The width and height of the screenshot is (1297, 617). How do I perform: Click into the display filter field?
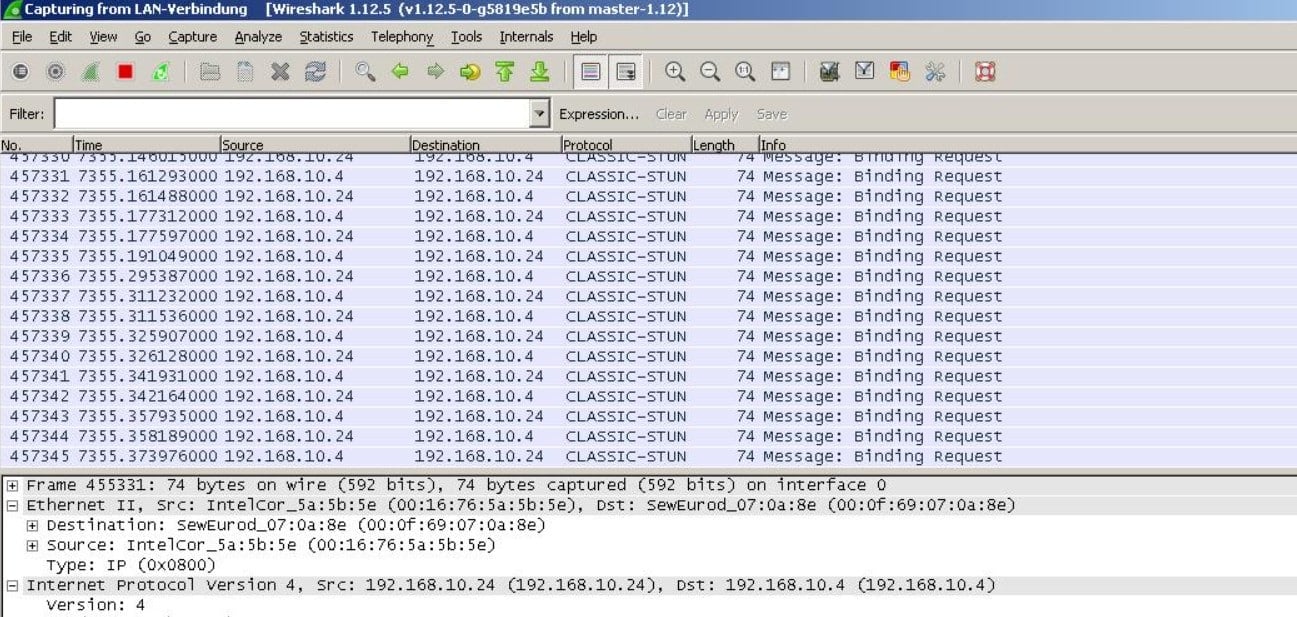[x=292, y=114]
